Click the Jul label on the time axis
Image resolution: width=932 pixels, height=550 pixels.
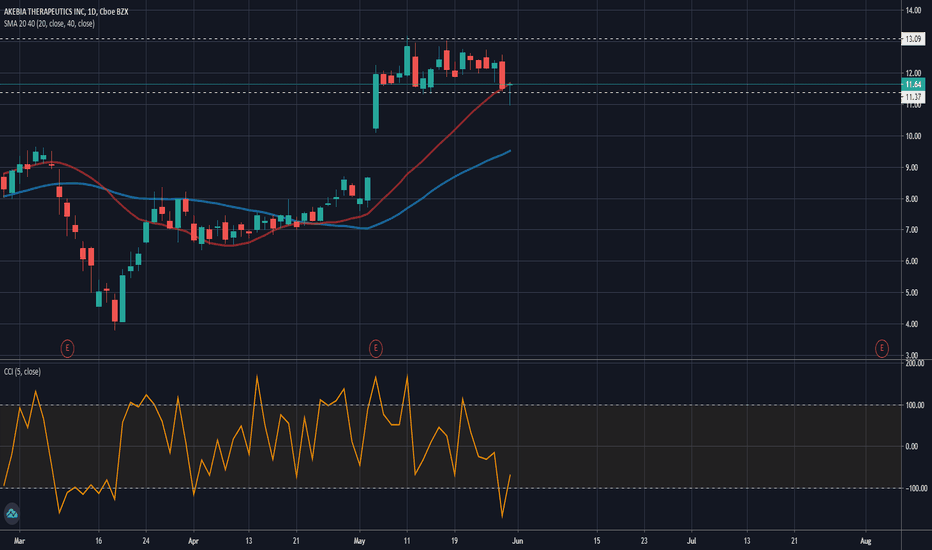tap(691, 541)
